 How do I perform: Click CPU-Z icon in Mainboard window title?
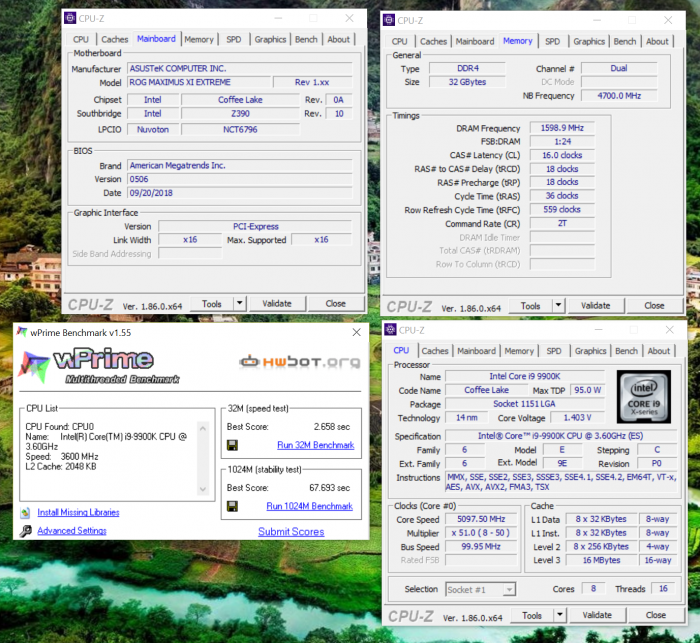coord(70,18)
